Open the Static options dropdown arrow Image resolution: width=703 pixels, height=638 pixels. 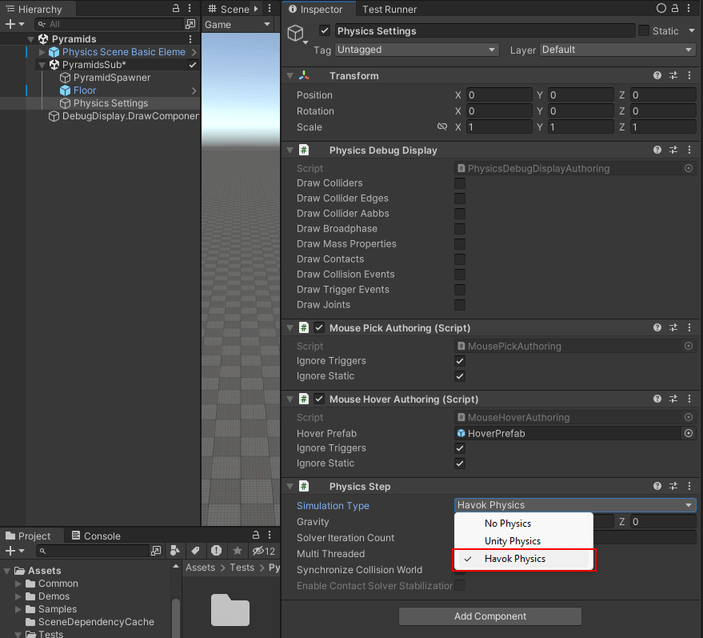691,31
